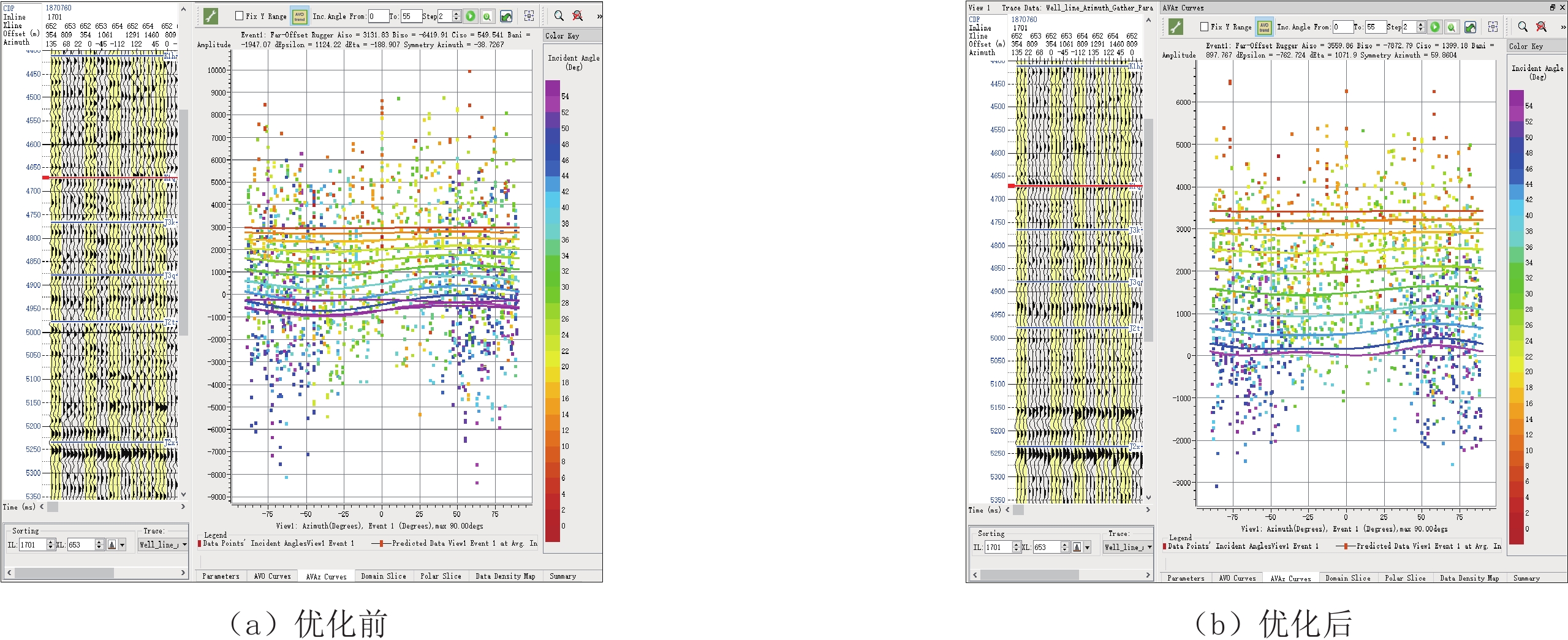Expand toolbar overflow chevron in right panel
The image size is (1568, 640).
point(1563,27)
